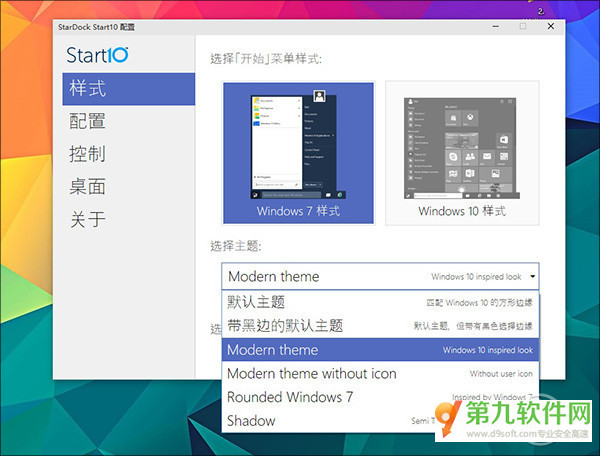Select the Windows 7 样式 thumbnail
The image size is (600, 456).
298,153
